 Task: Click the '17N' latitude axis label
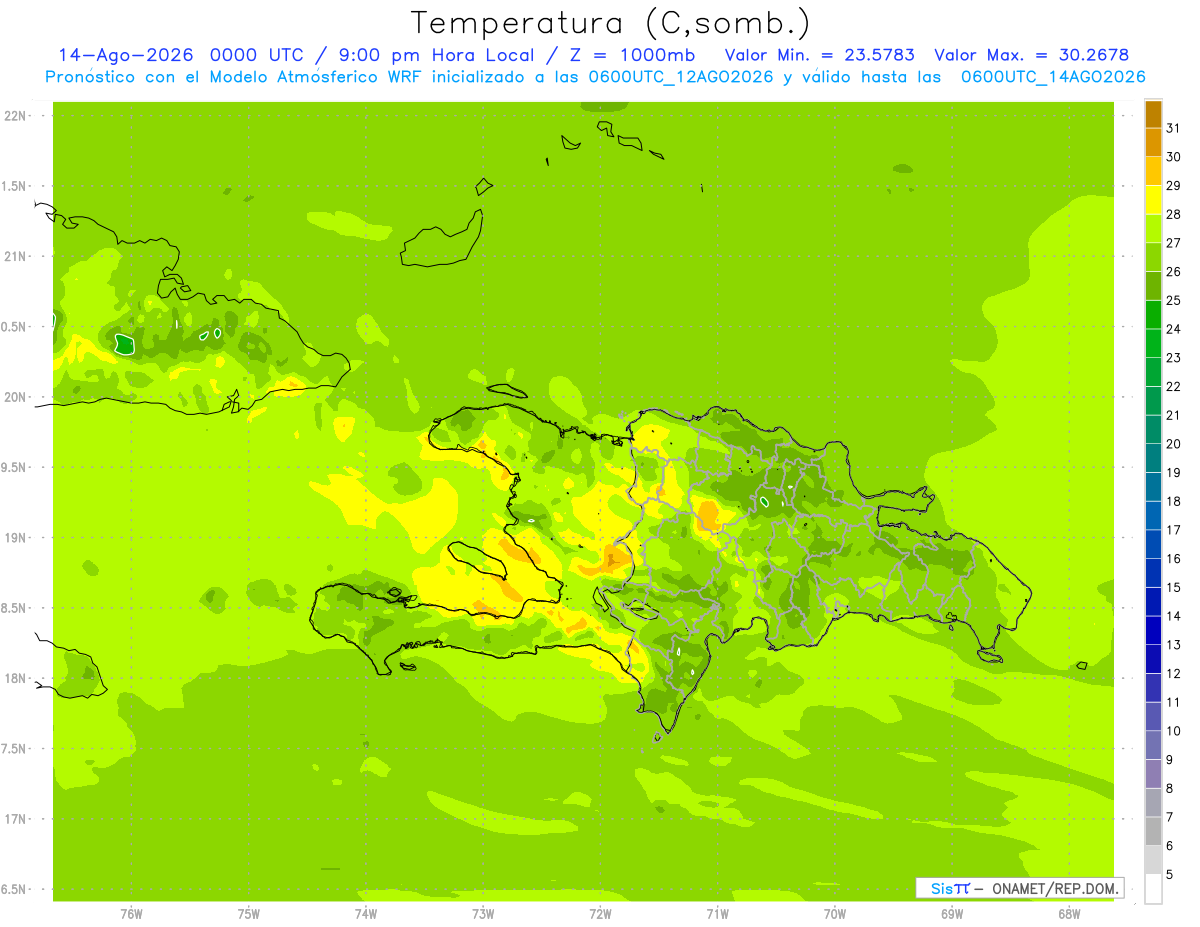click(14, 819)
